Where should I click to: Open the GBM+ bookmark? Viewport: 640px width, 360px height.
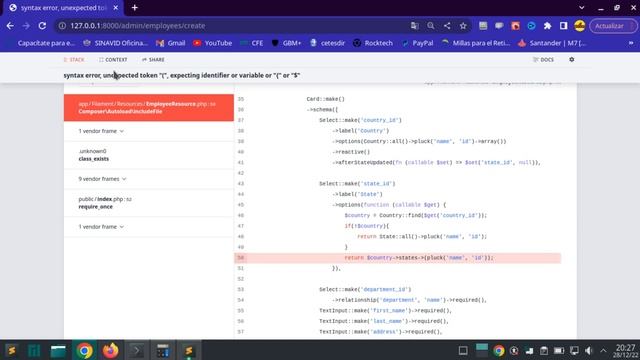(286, 43)
